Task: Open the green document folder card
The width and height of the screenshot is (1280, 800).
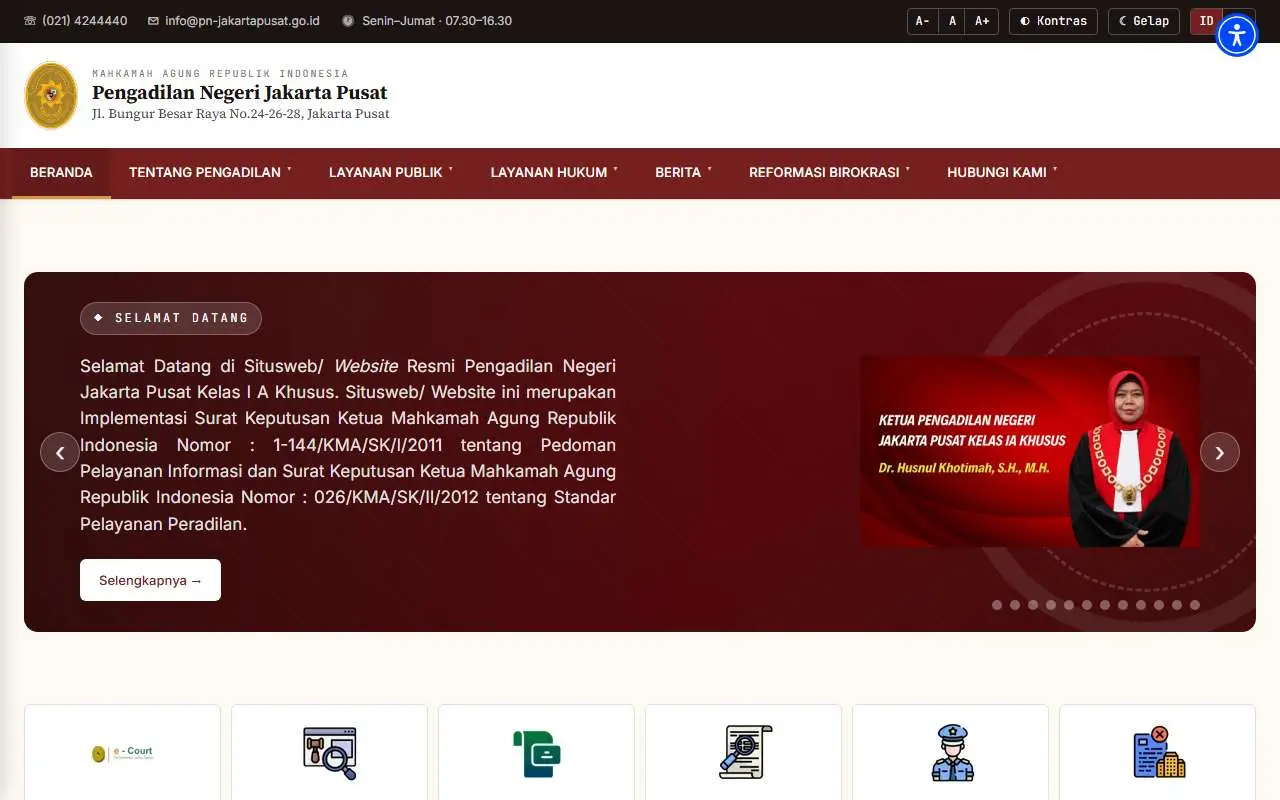Action: (536, 752)
